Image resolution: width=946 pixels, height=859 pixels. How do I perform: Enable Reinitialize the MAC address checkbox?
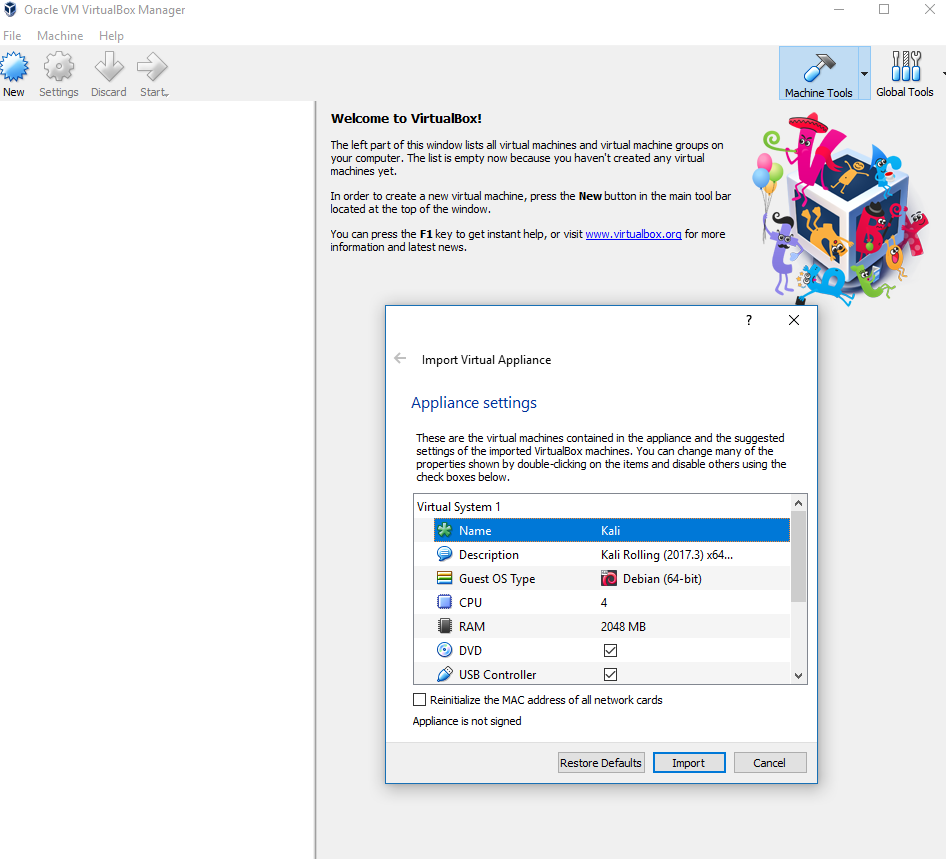pyautogui.click(x=419, y=700)
